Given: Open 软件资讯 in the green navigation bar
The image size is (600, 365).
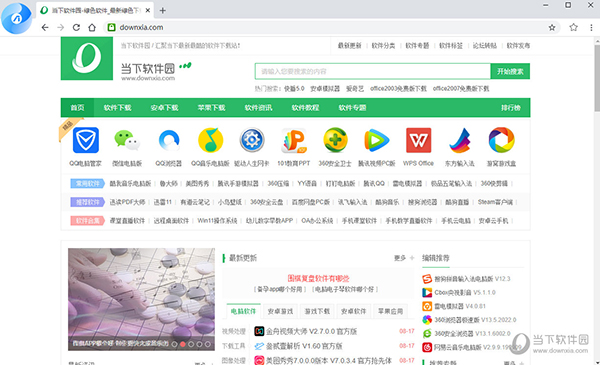Looking at the screenshot, I should (x=258, y=108).
